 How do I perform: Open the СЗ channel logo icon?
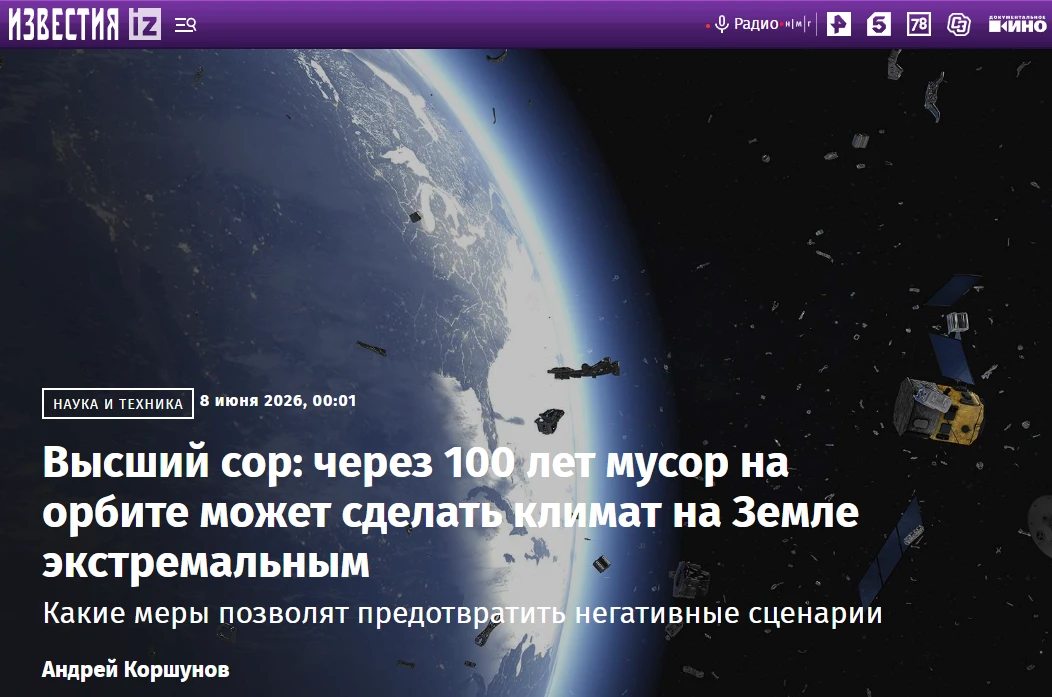[x=959, y=25]
